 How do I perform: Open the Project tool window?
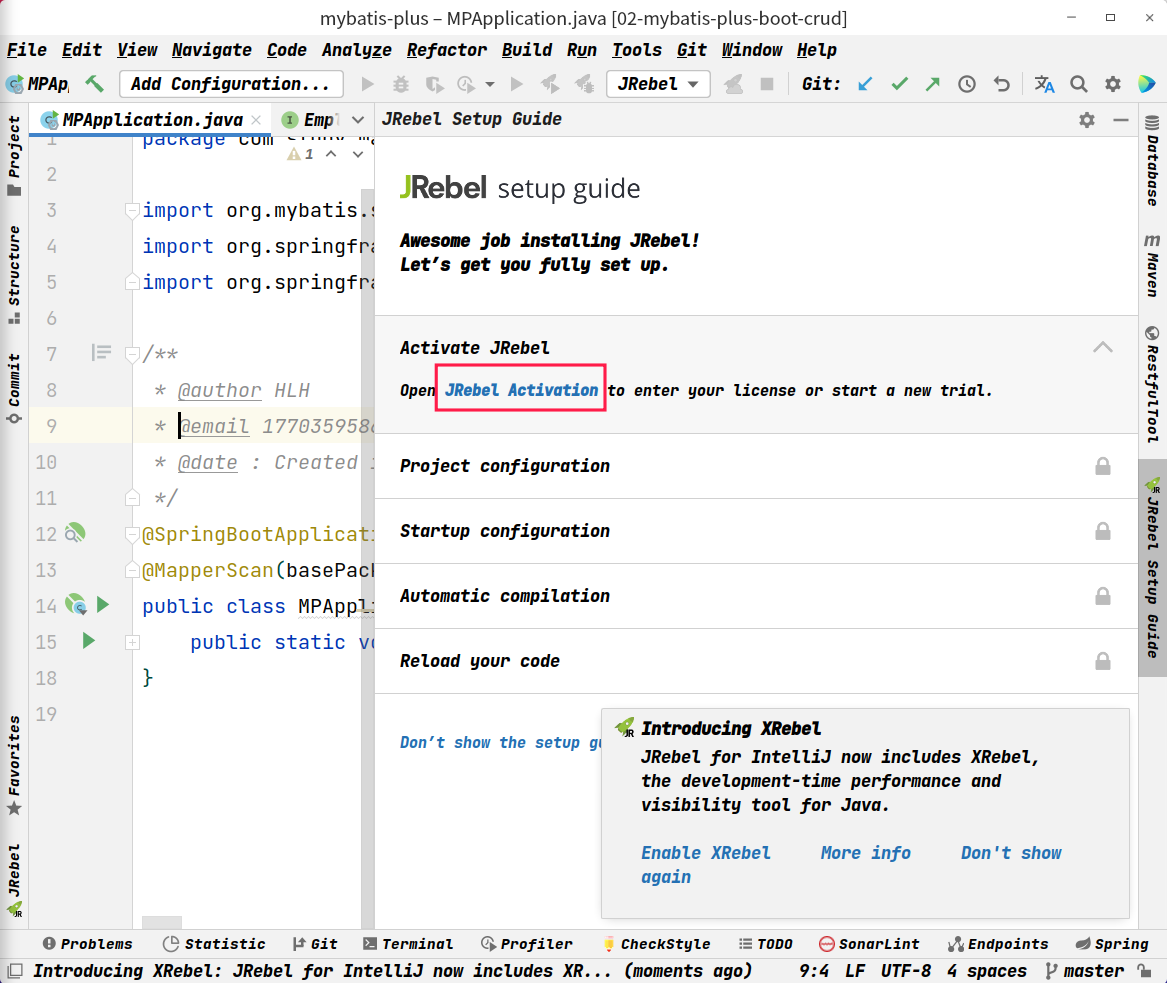pos(14,156)
